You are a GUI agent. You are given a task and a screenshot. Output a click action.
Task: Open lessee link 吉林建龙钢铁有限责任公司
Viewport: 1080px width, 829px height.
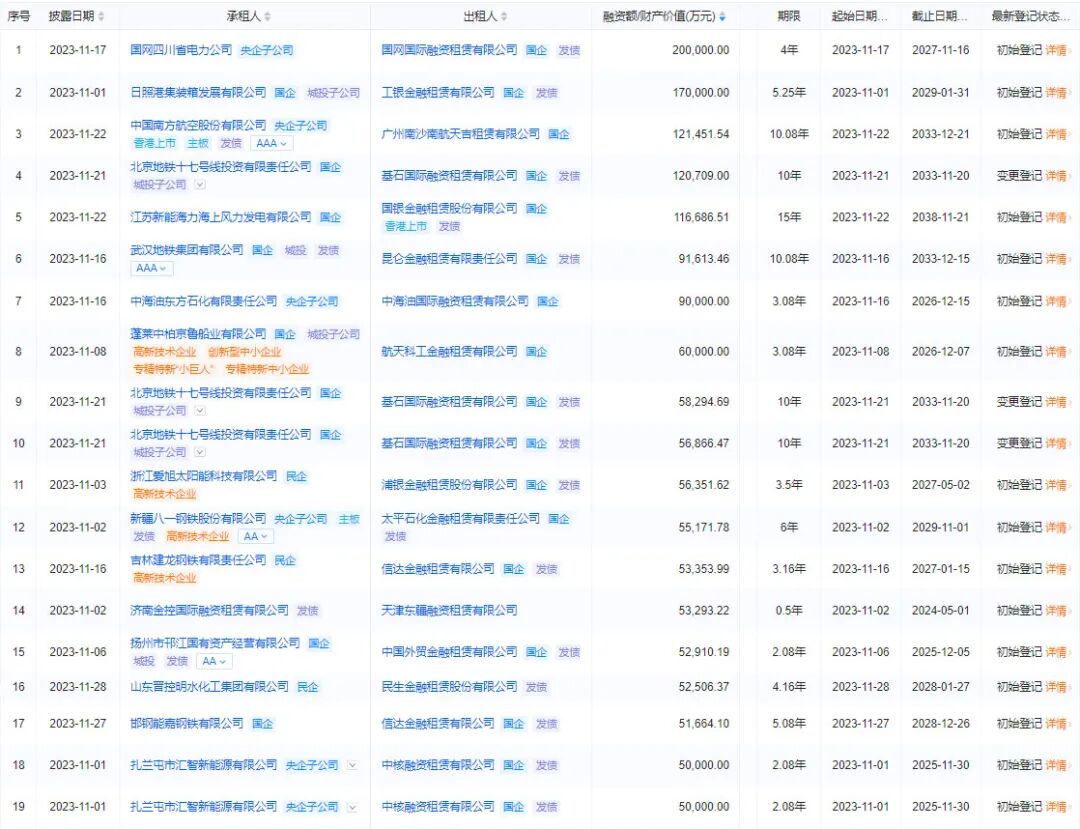coord(198,560)
